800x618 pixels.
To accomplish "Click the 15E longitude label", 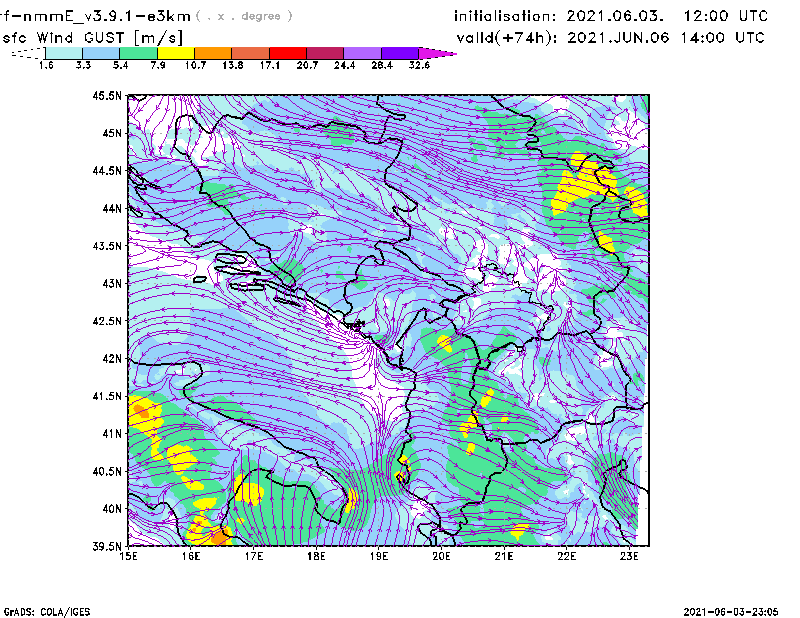I will [128, 556].
